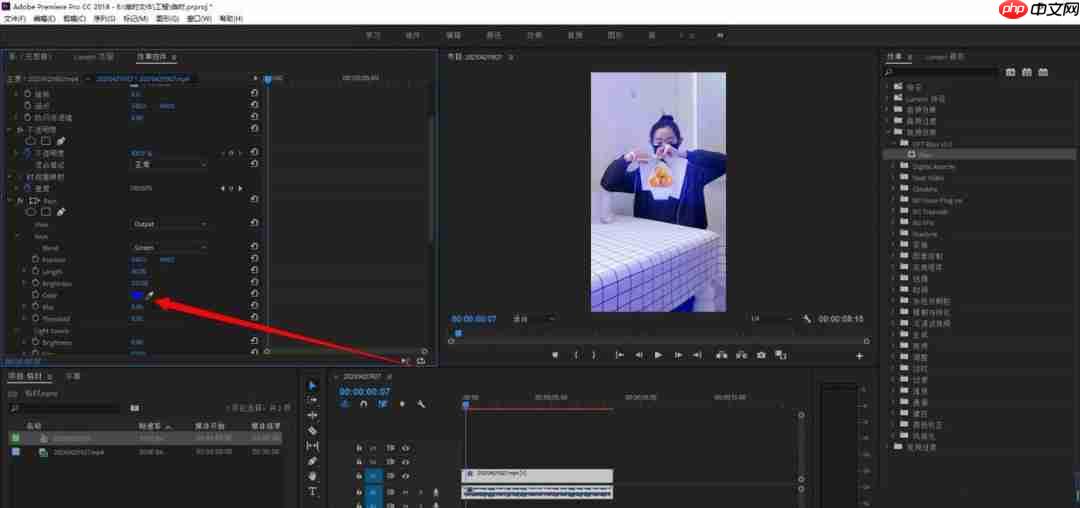The height and width of the screenshot is (508, 1080).
Task: Select the Track Select Forward tool
Action: [x=312, y=400]
